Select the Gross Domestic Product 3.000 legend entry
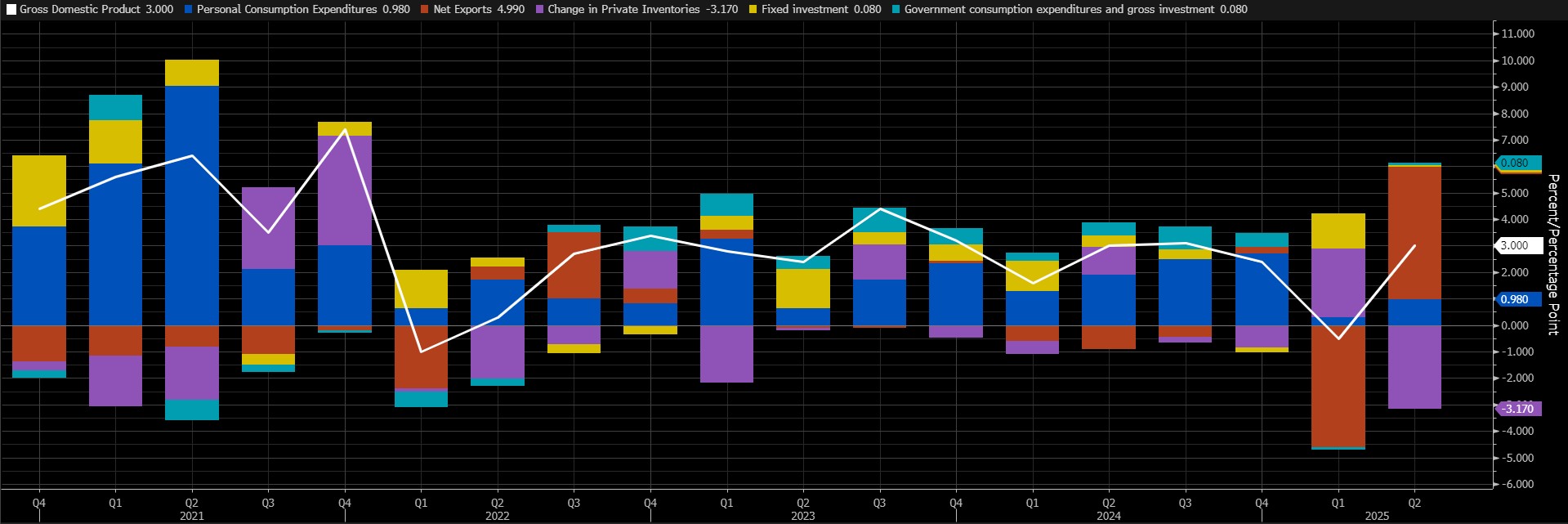1568x524 pixels. 90,9
